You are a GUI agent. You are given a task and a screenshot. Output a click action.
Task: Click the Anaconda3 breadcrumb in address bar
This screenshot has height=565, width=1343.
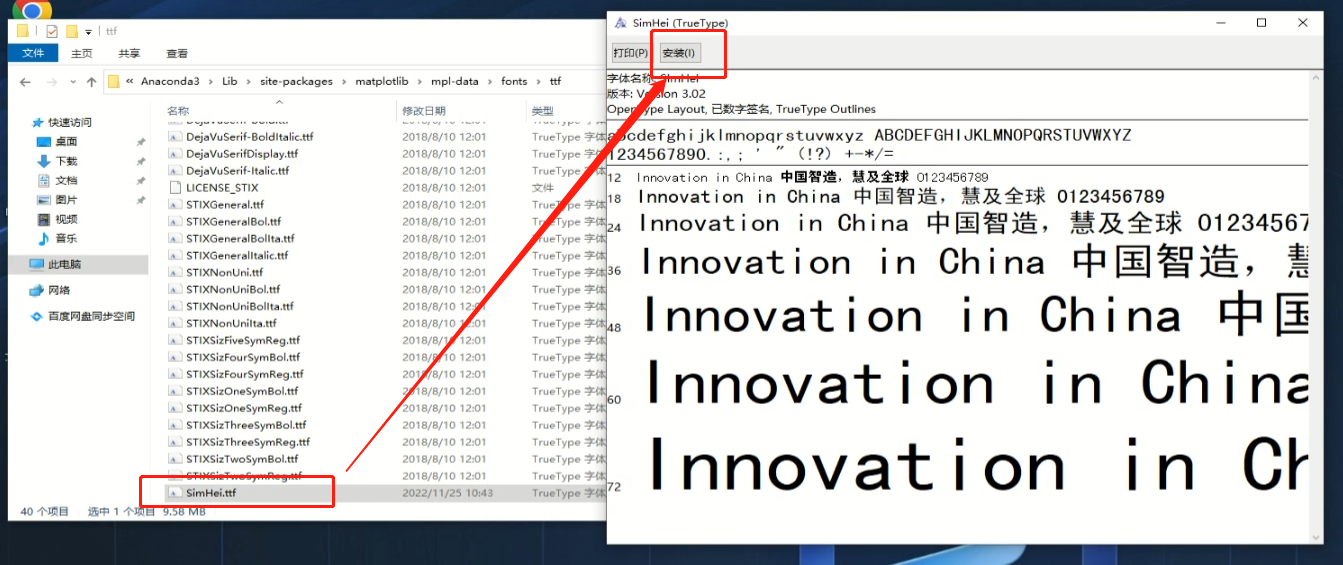click(x=170, y=82)
